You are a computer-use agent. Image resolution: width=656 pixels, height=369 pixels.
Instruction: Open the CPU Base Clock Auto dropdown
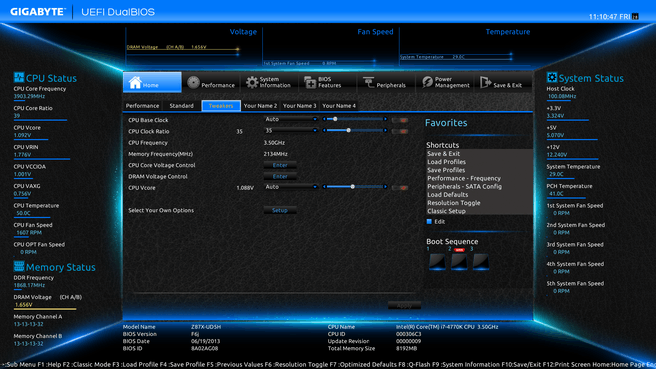291,119
